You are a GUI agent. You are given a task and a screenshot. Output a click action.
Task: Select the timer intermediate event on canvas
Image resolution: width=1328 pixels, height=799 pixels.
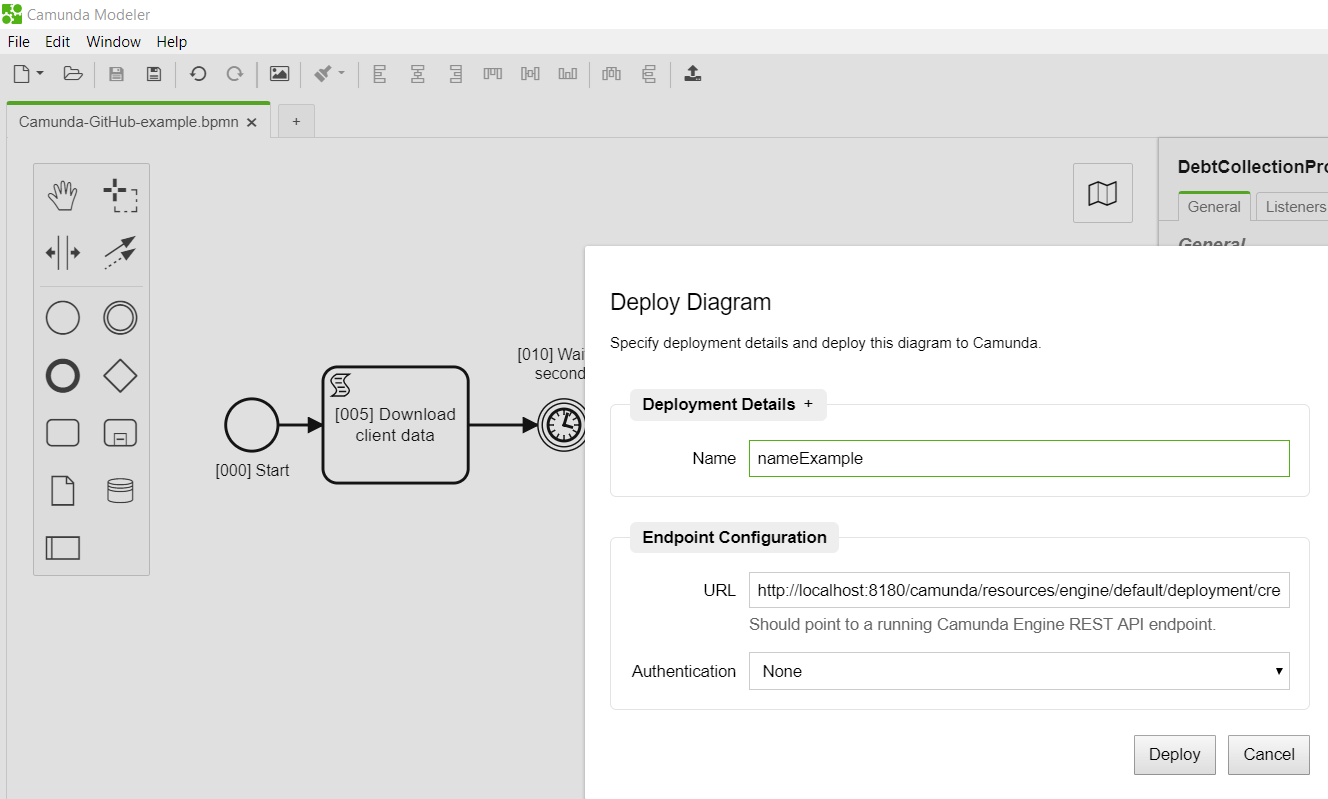pyautogui.click(x=561, y=425)
